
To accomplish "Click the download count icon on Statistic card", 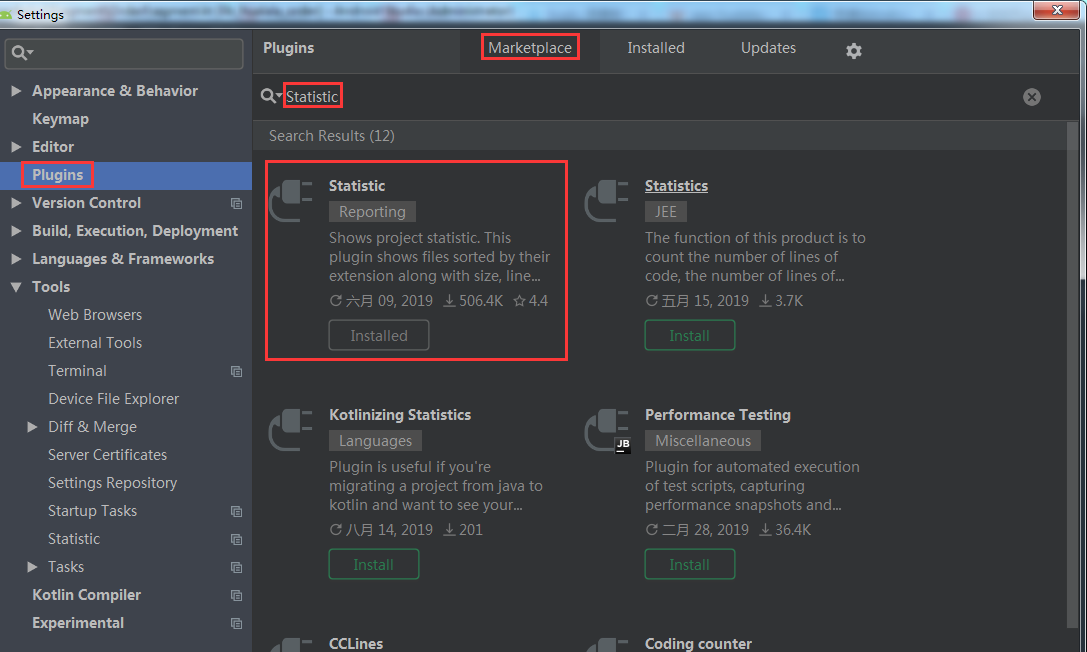I will (449, 301).
